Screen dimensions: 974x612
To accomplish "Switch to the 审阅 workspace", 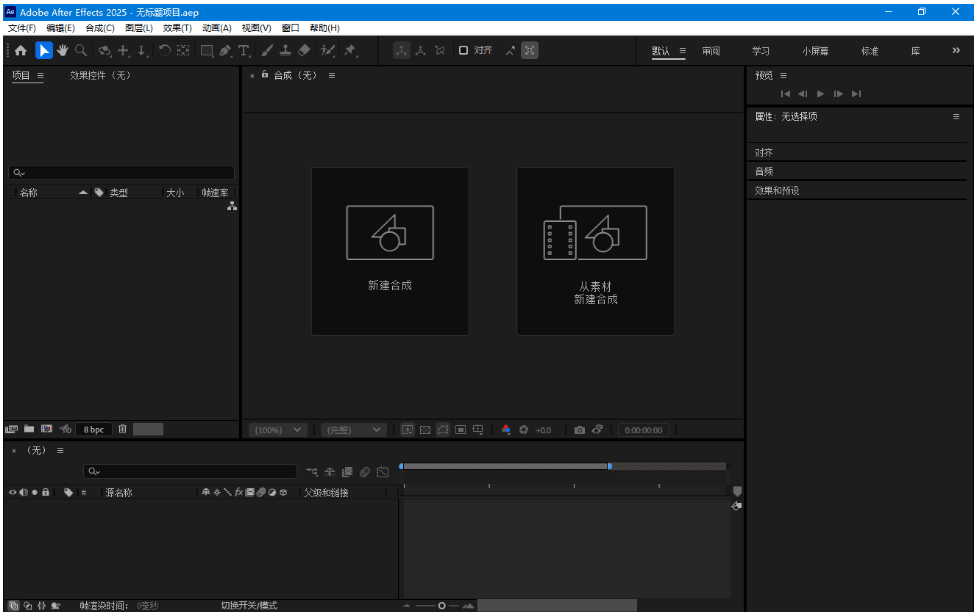I will coord(711,51).
